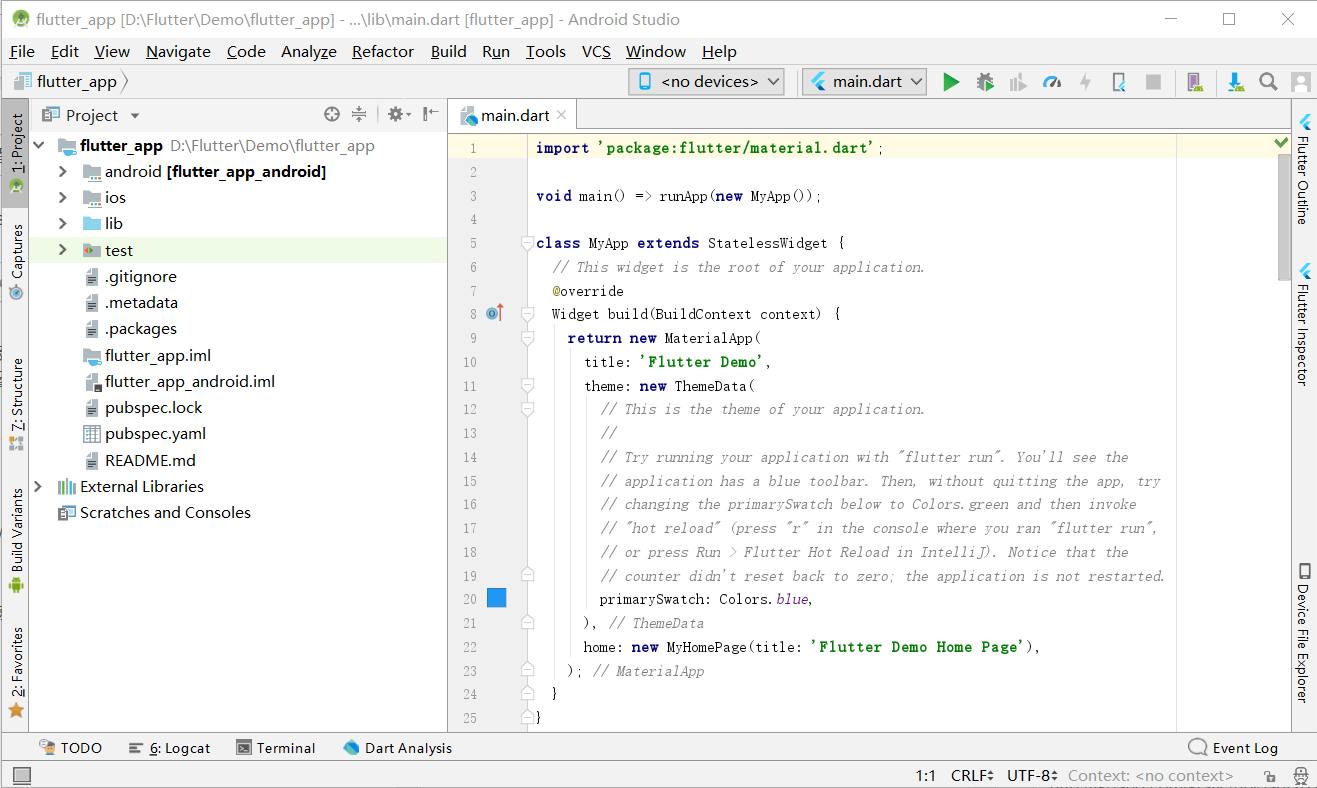The image size is (1317, 788).
Task: Click the flutter_app breadcrumb in navigation bar
Action: 66,82
